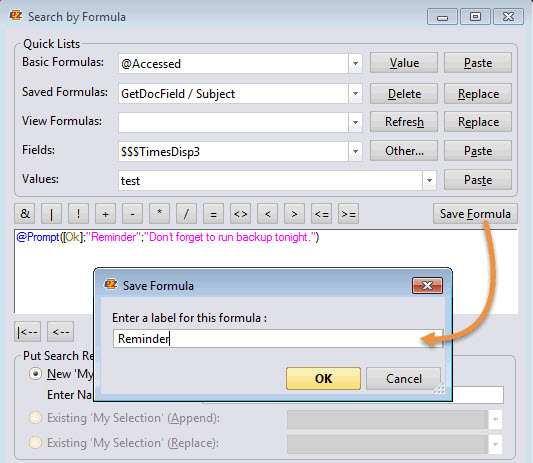
Task: Insert the exclamation NOT operator
Action: pos(79,214)
